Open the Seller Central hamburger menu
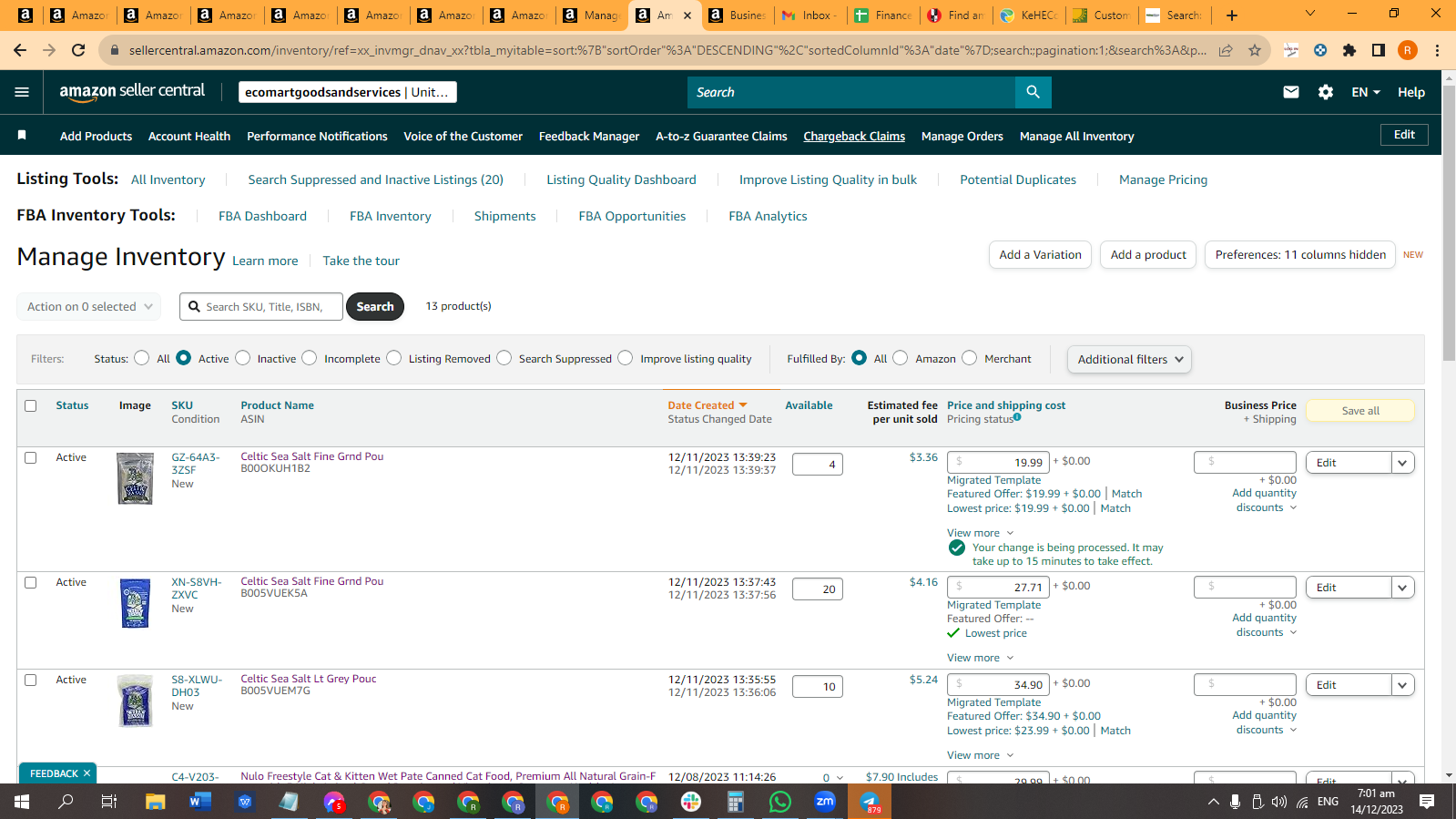 pos(22,92)
